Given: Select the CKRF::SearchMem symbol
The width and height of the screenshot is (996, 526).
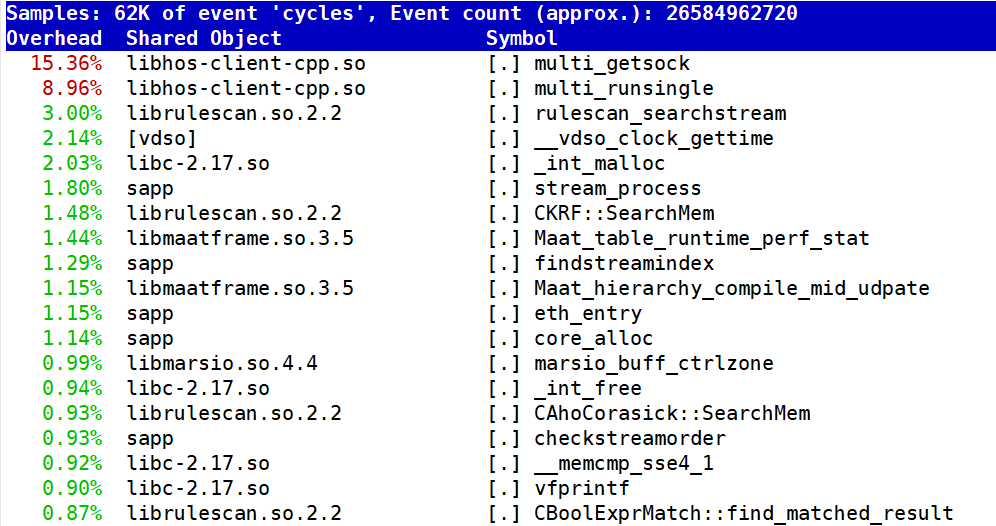Looking at the screenshot, I should click(624, 214).
